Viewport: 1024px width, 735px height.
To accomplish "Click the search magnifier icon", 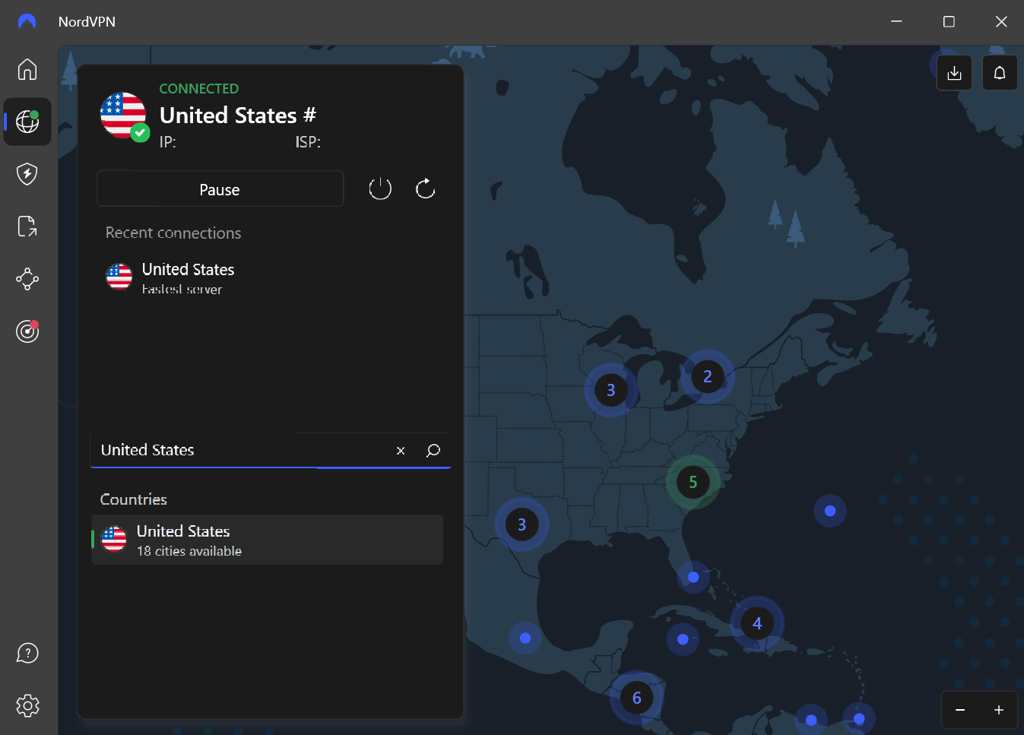I will (x=433, y=451).
